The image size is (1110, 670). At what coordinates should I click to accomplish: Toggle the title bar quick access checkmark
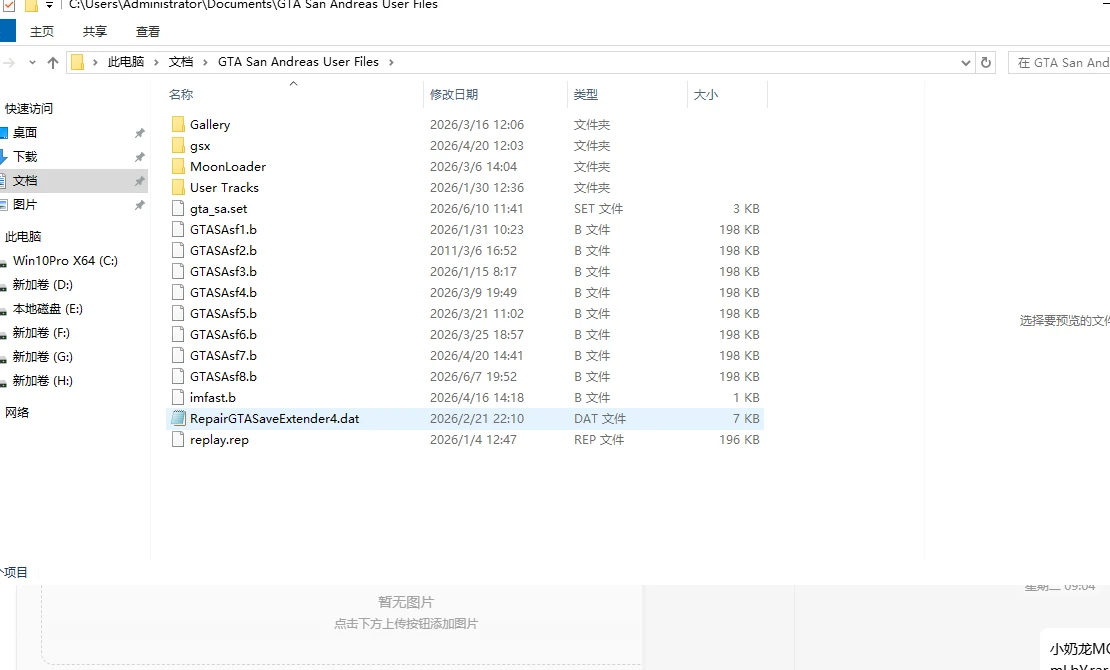(x=9, y=6)
